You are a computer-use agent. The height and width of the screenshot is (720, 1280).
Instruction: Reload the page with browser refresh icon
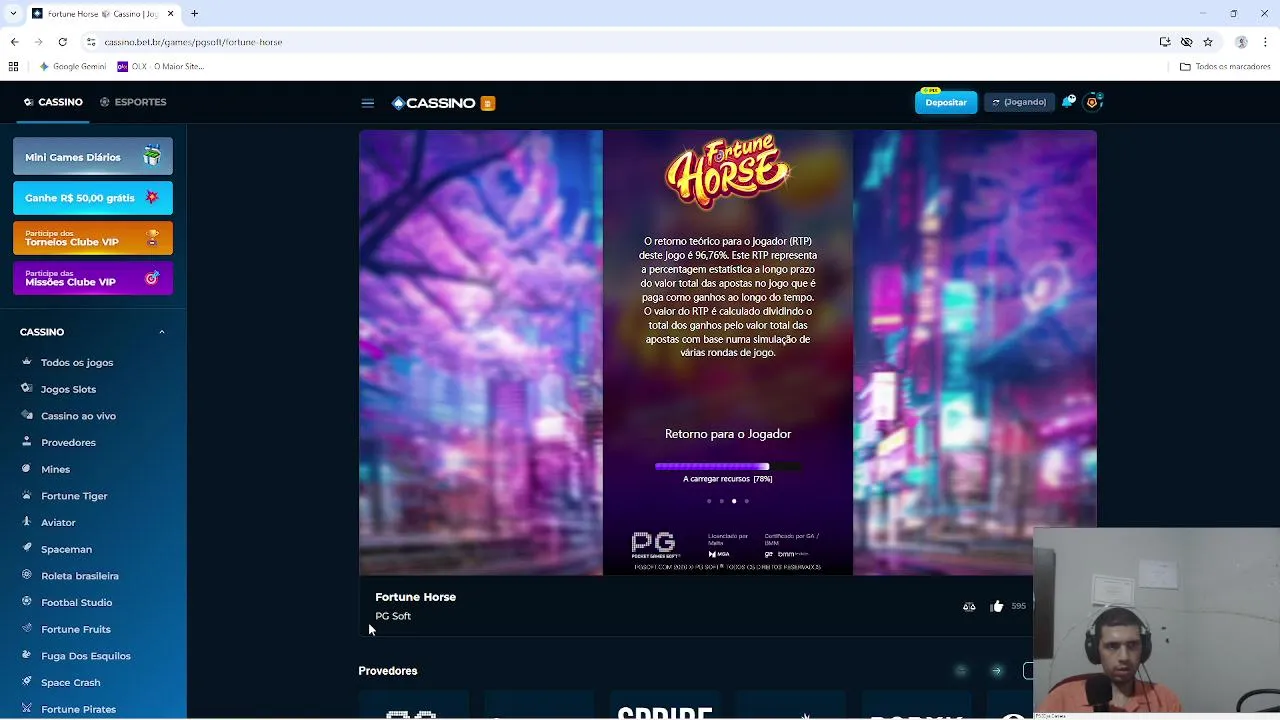[62, 42]
